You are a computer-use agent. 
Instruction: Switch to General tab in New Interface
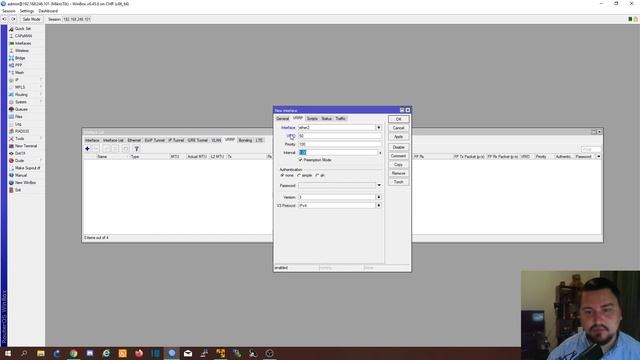pyautogui.click(x=282, y=119)
